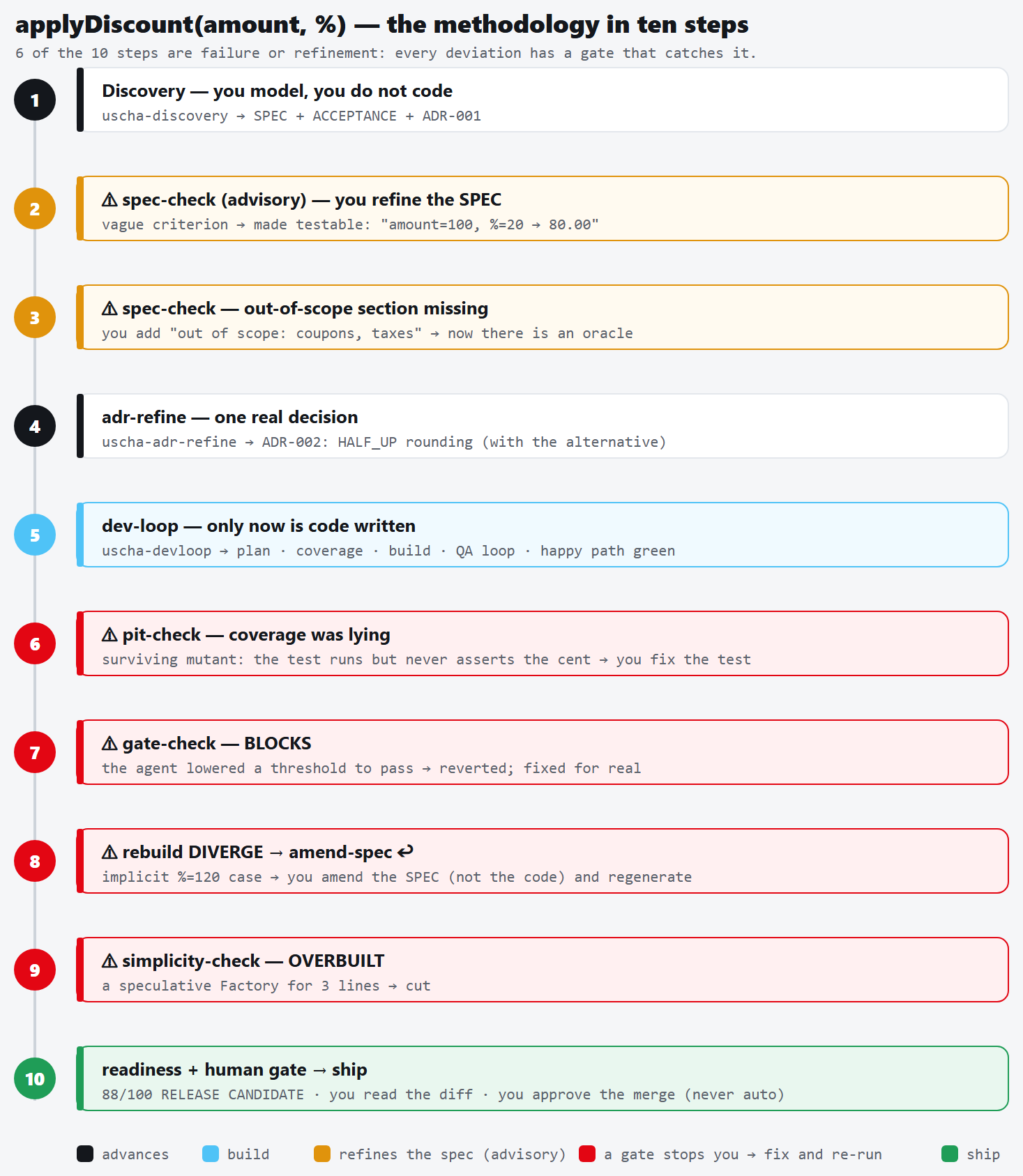
Task: Open the Discovery step card
Action: 543,100
